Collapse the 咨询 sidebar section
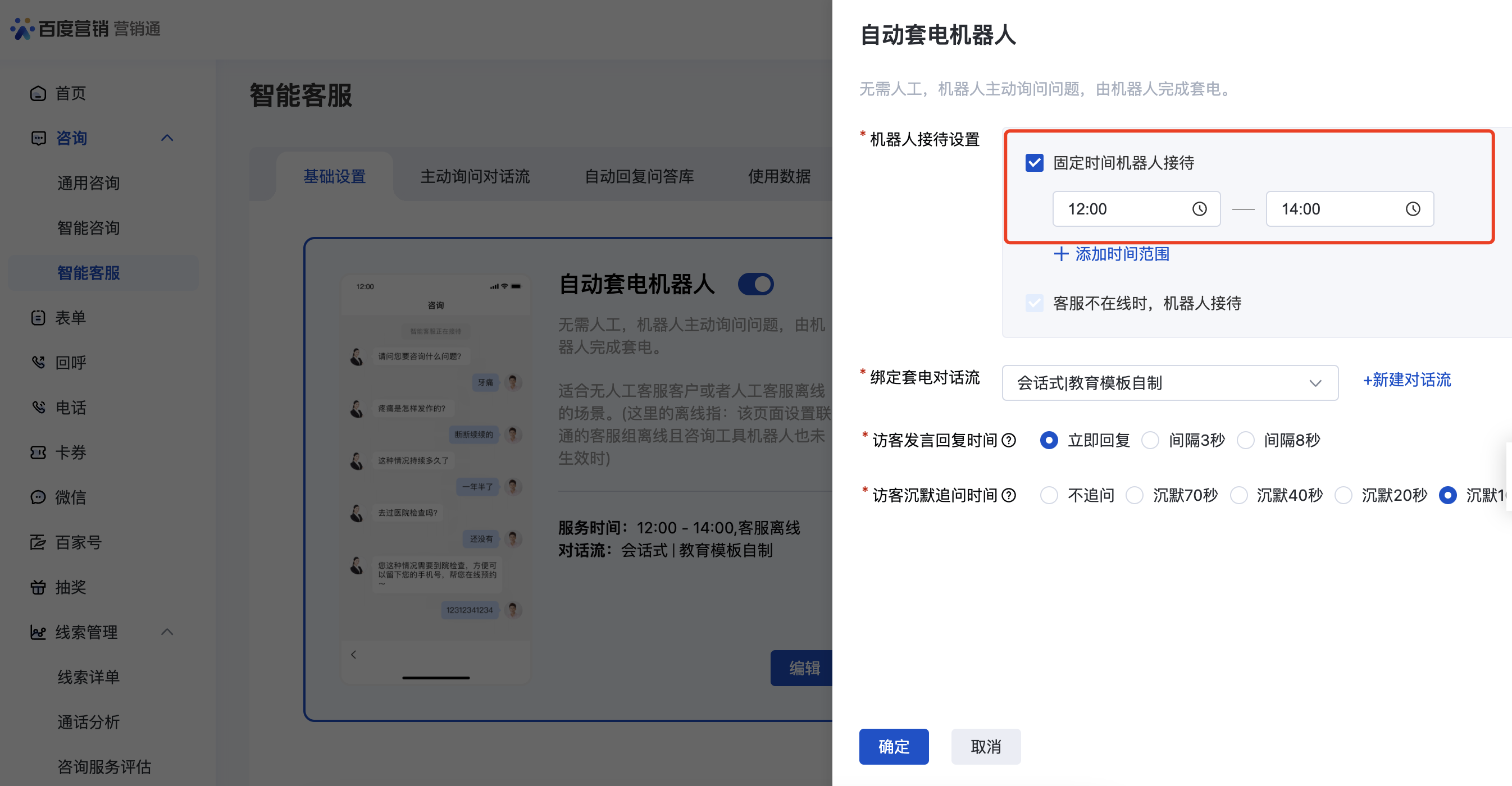Image resolution: width=1512 pixels, height=786 pixels. point(167,138)
